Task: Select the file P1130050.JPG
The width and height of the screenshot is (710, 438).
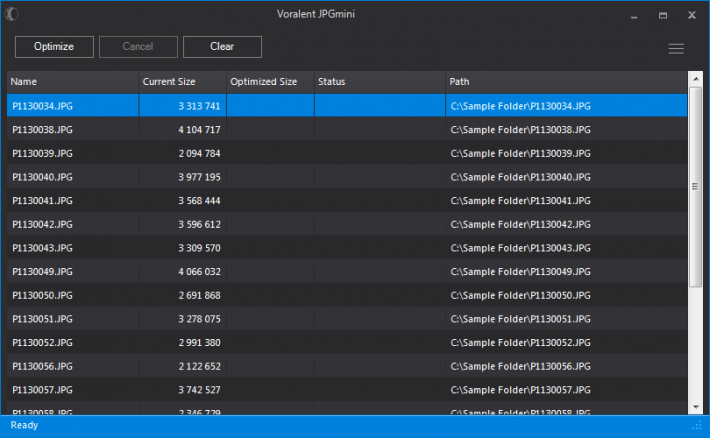Action: 42,295
